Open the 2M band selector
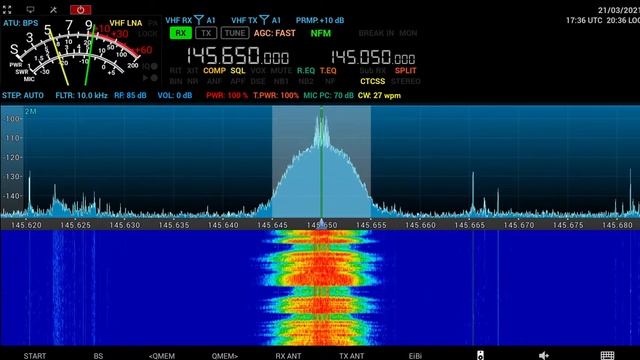 (30, 111)
